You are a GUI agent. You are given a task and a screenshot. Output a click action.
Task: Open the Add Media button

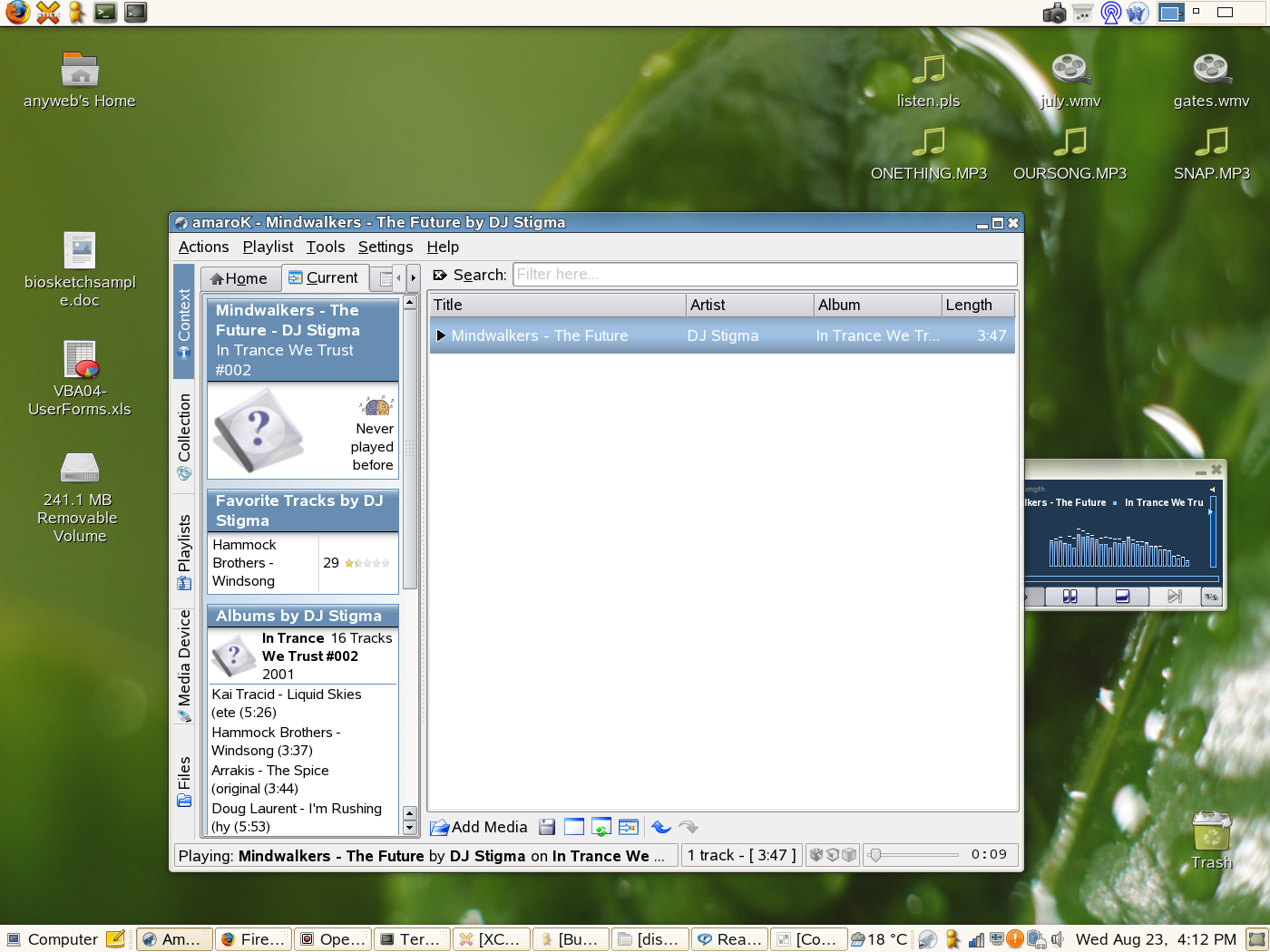click(479, 827)
